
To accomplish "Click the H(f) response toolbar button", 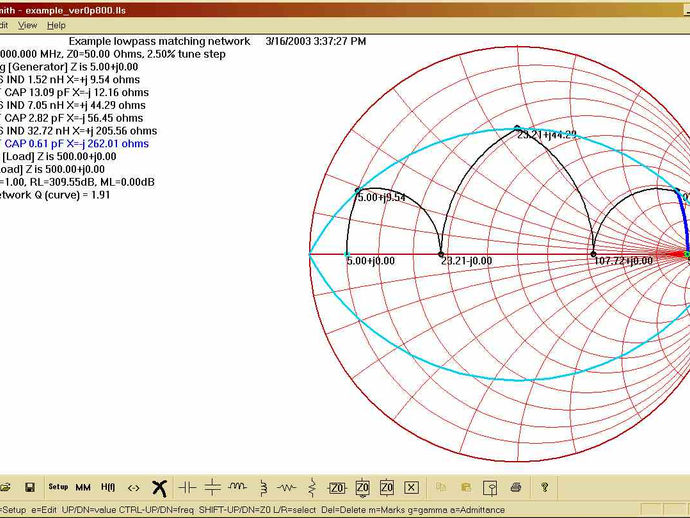I will click(x=108, y=487).
